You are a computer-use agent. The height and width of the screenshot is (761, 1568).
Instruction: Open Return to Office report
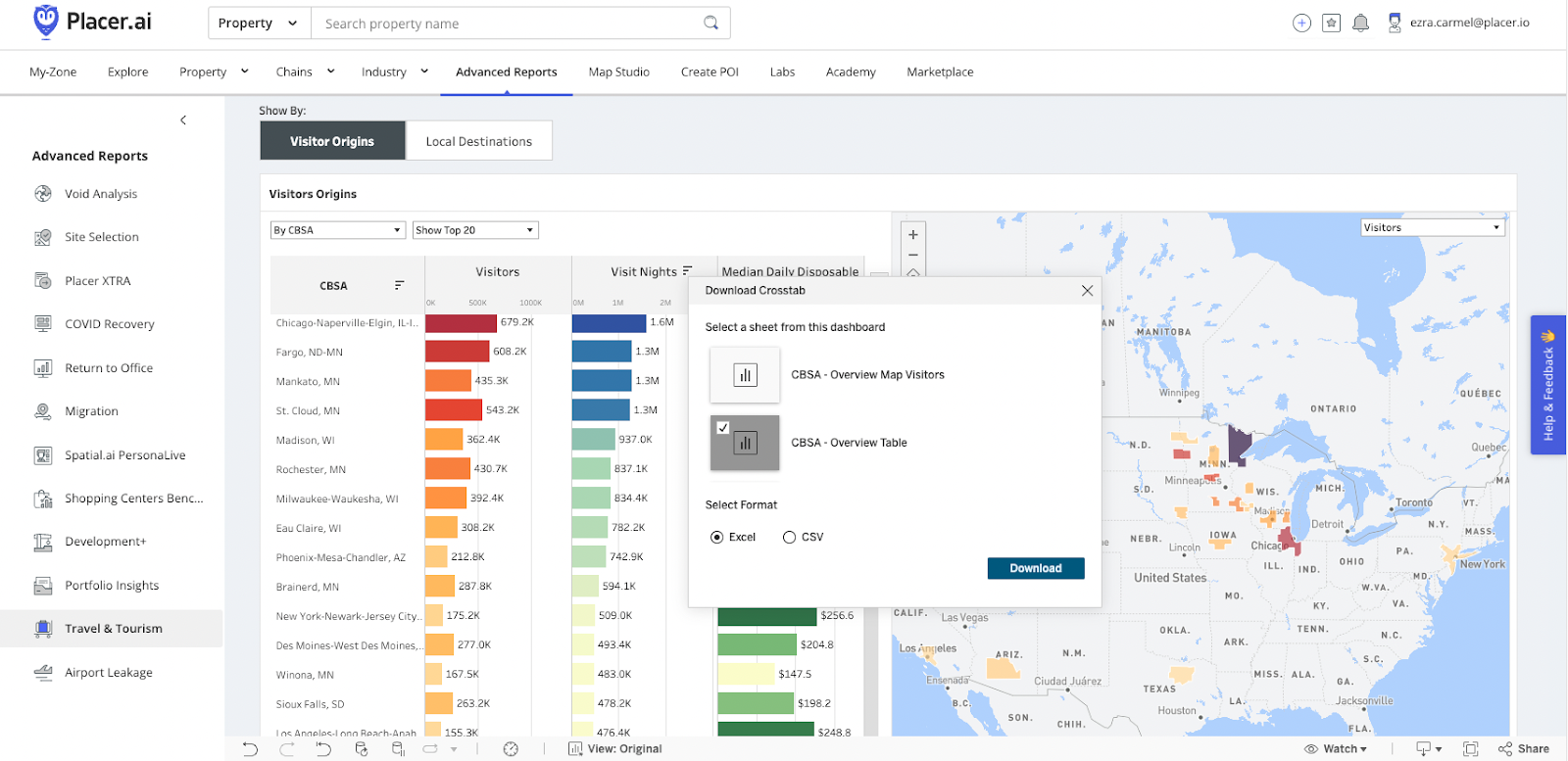tap(111, 368)
